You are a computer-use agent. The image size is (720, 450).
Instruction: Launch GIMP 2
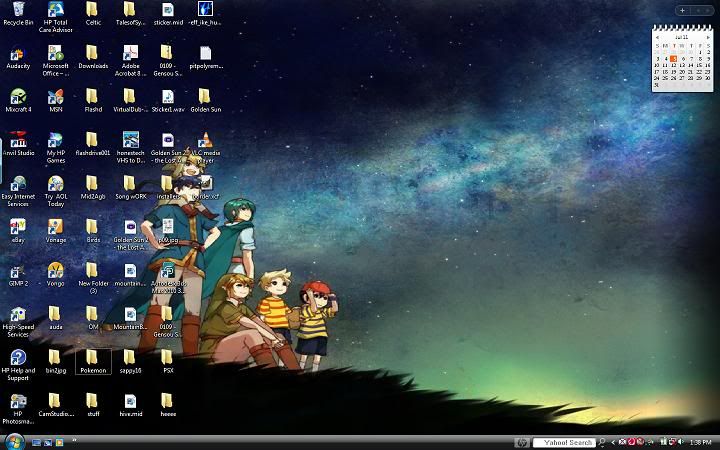(x=18, y=275)
